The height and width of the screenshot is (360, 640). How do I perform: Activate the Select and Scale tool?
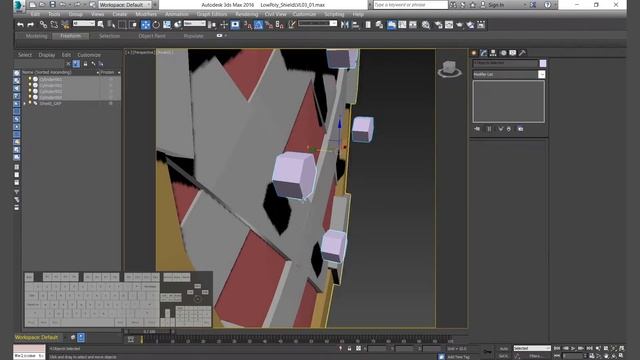click(x=167, y=25)
